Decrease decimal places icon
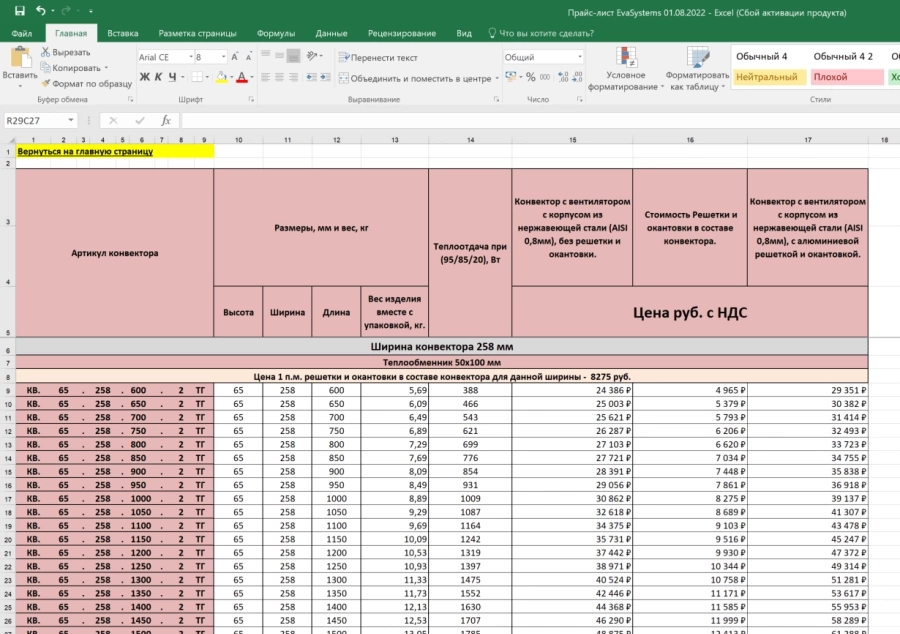 [x=577, y=77]
